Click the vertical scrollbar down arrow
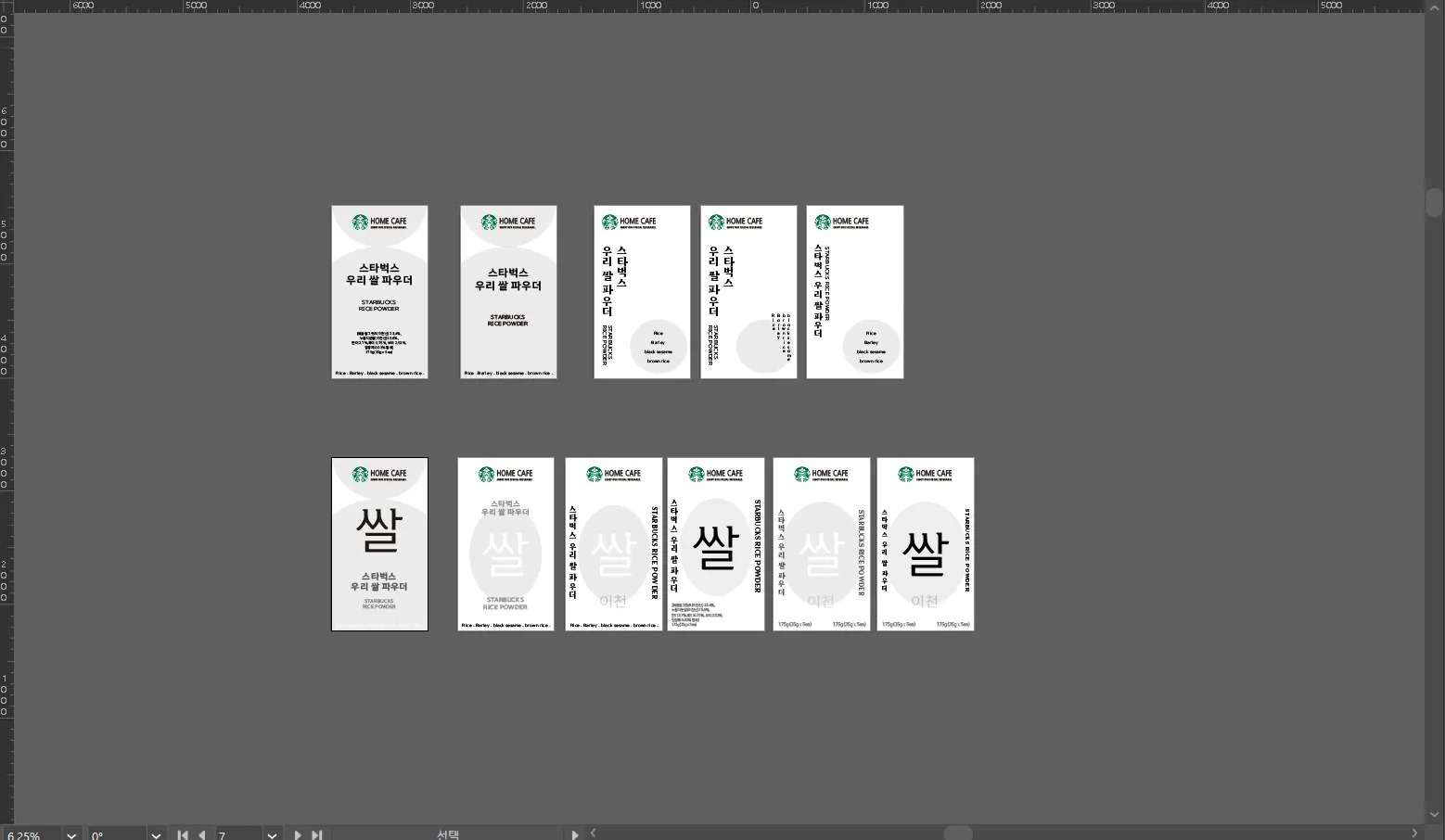Screen dimensions: 1445x840 coord(1435,814)
